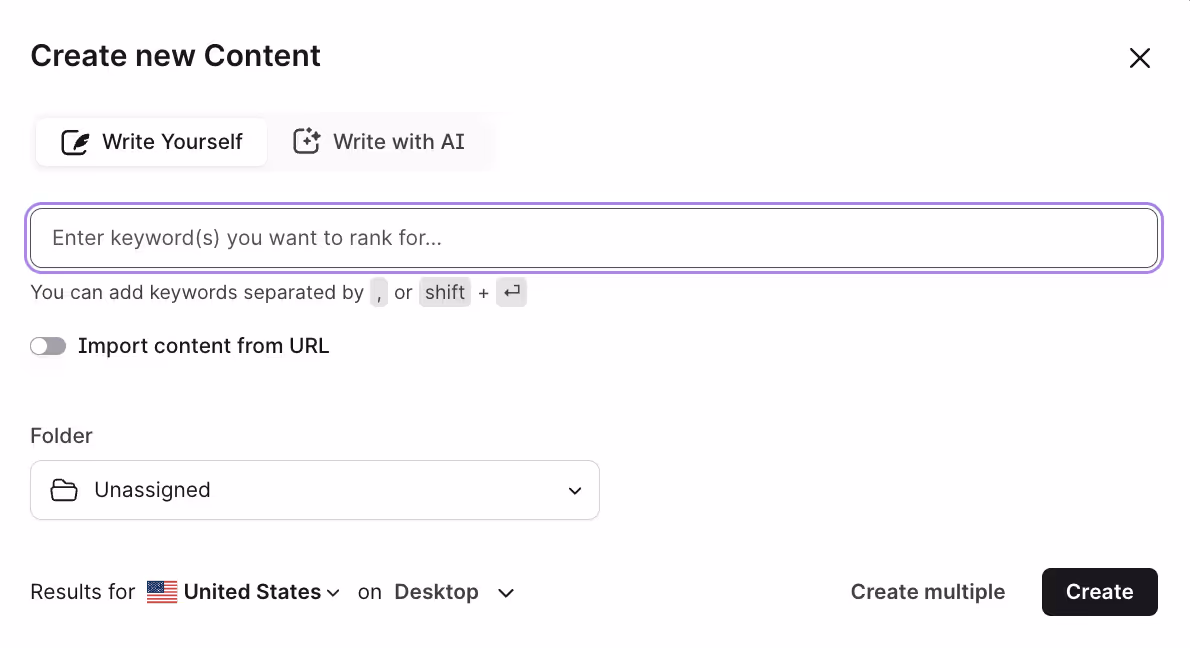Screen dimensions: 1190x648
Task: Click the comma key hint badge
Action: 379,292
